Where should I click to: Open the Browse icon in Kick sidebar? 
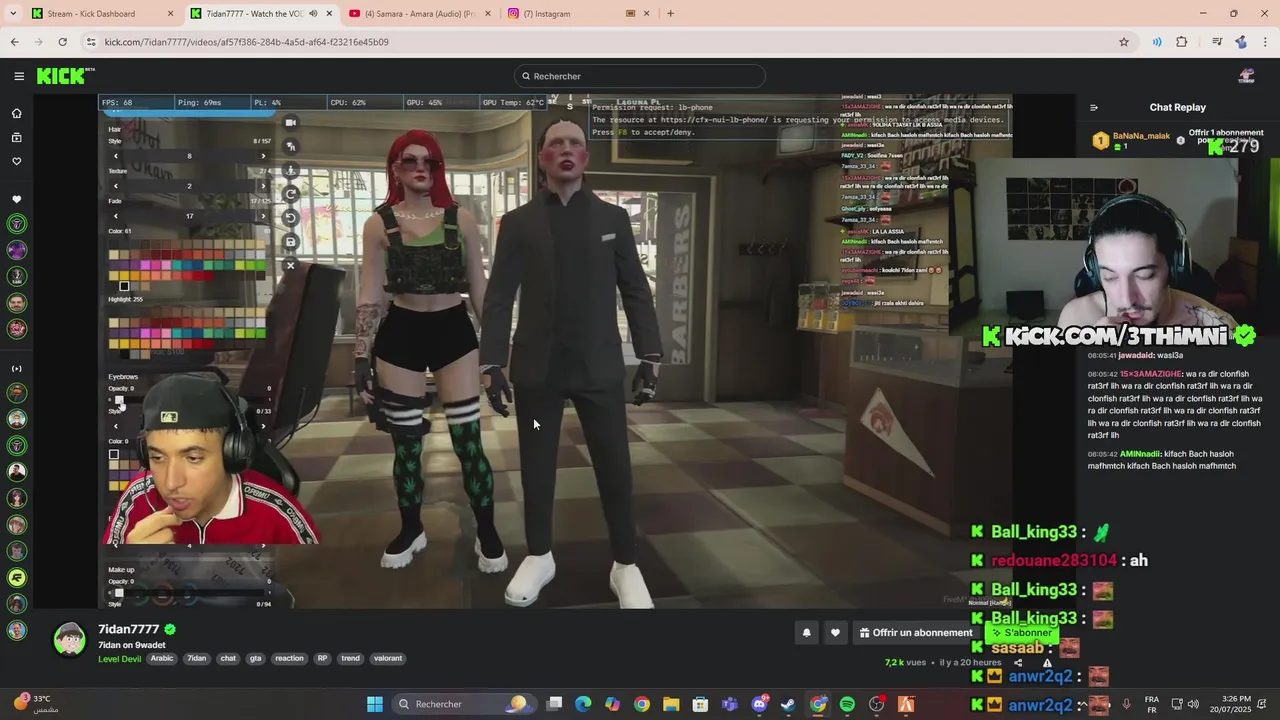point(17,137)
